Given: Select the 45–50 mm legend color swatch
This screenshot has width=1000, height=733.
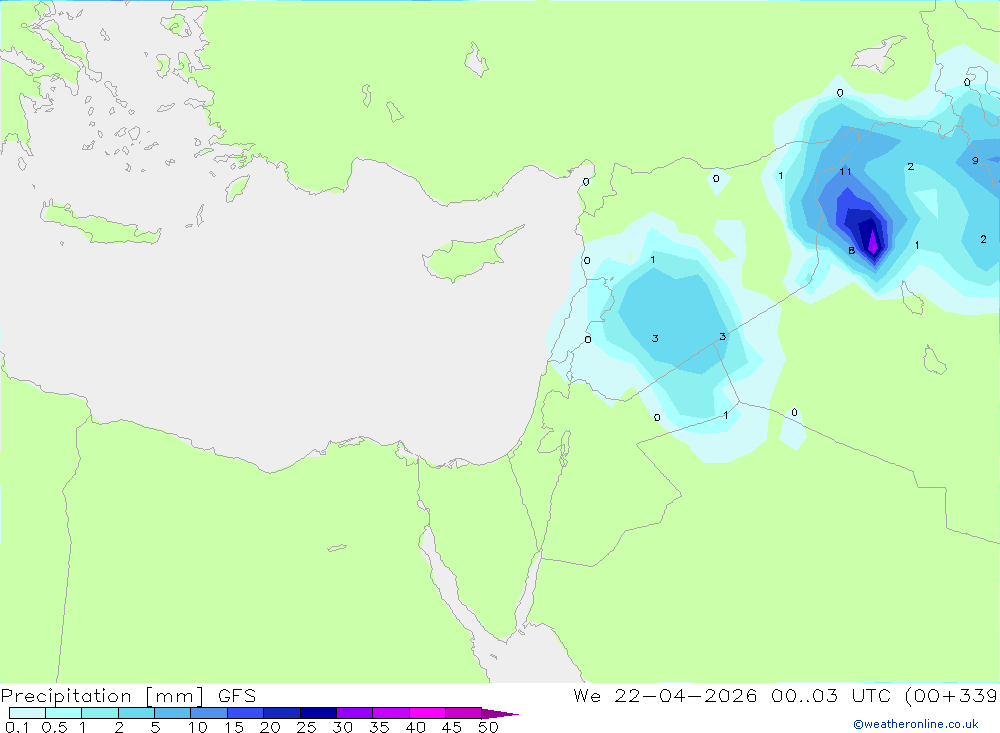Looking at the screenshot, I should click(463, 713).
